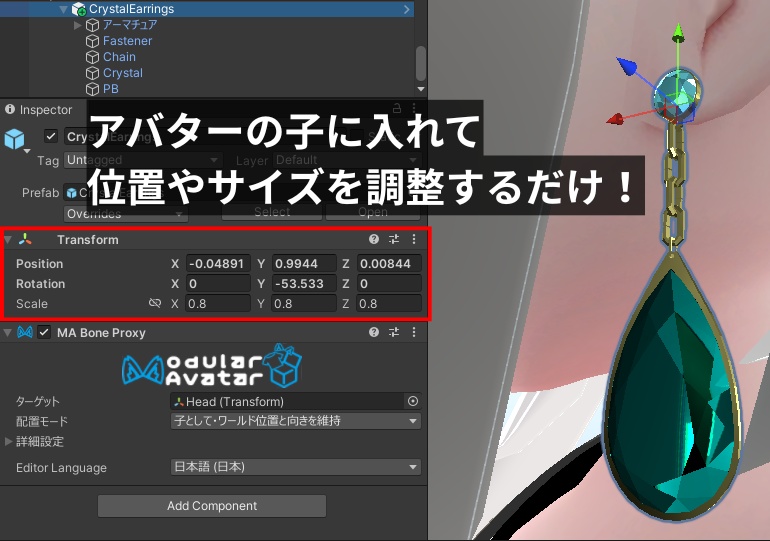Open Transform presets icon

pyautogui.click(x=394, y=239)
